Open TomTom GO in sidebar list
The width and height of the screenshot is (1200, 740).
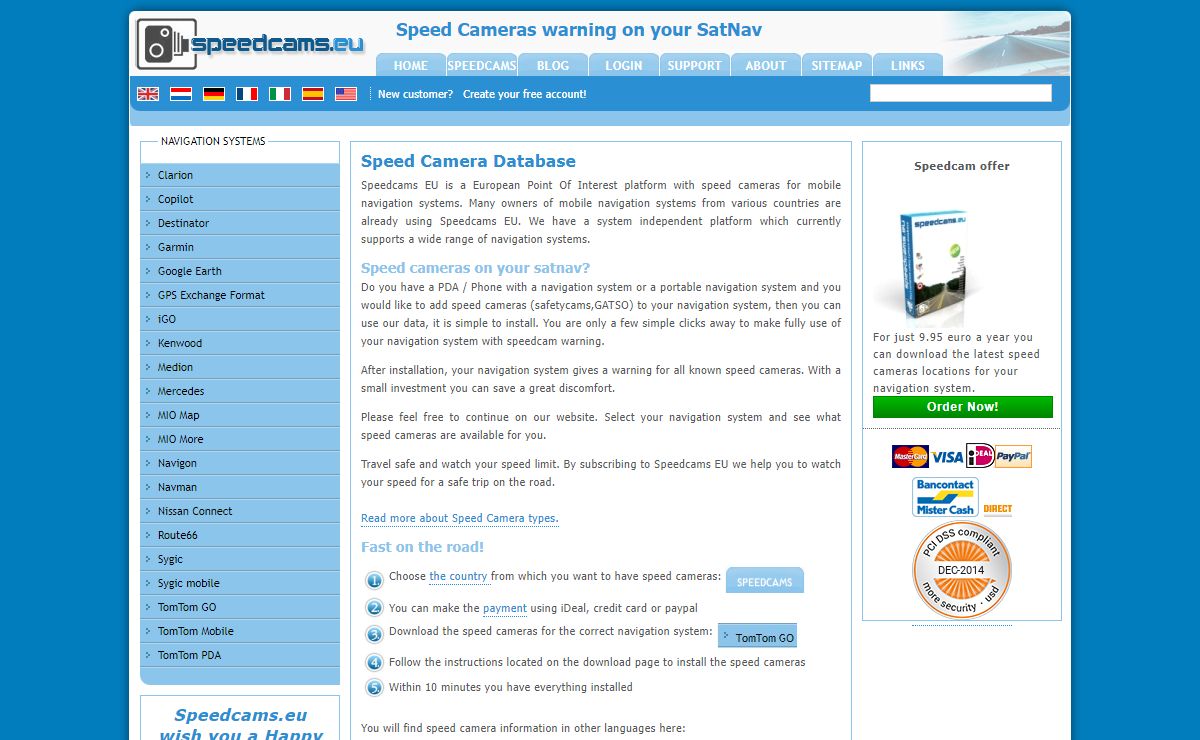coord(240,607)
